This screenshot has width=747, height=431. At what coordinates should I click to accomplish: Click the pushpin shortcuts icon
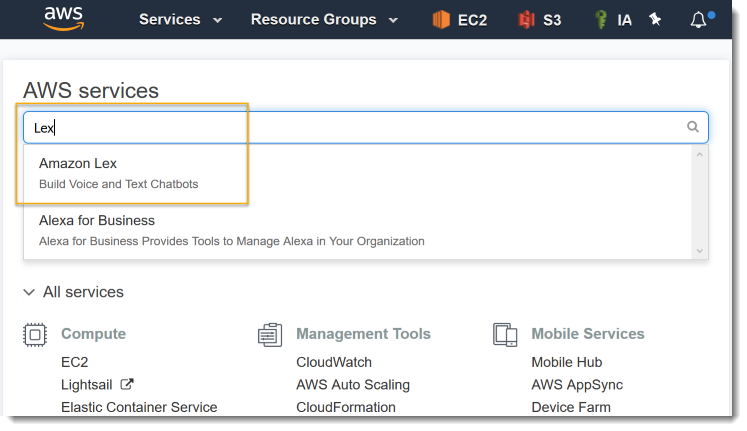(656, 20)
